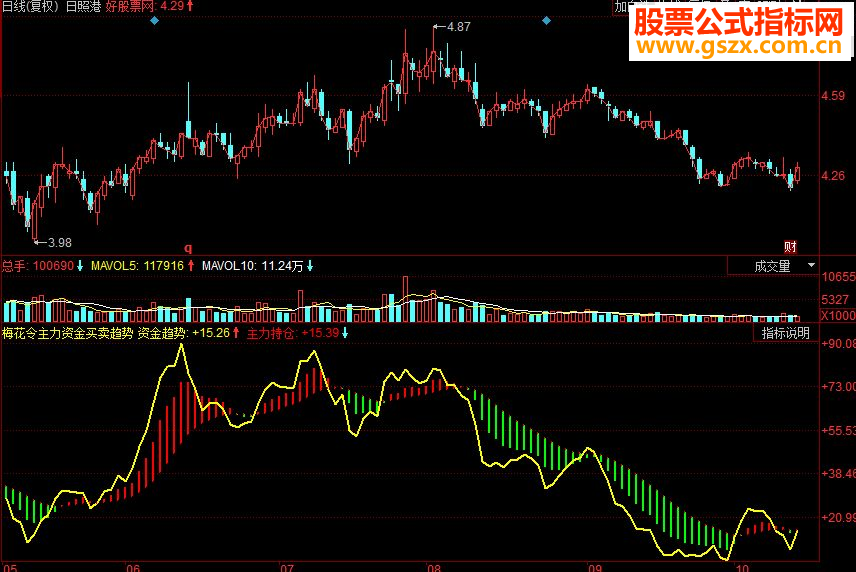The width and height of the screenshot is (856, 572).
Task: Click the 4.59 price axis label
Action: [833, 96]
